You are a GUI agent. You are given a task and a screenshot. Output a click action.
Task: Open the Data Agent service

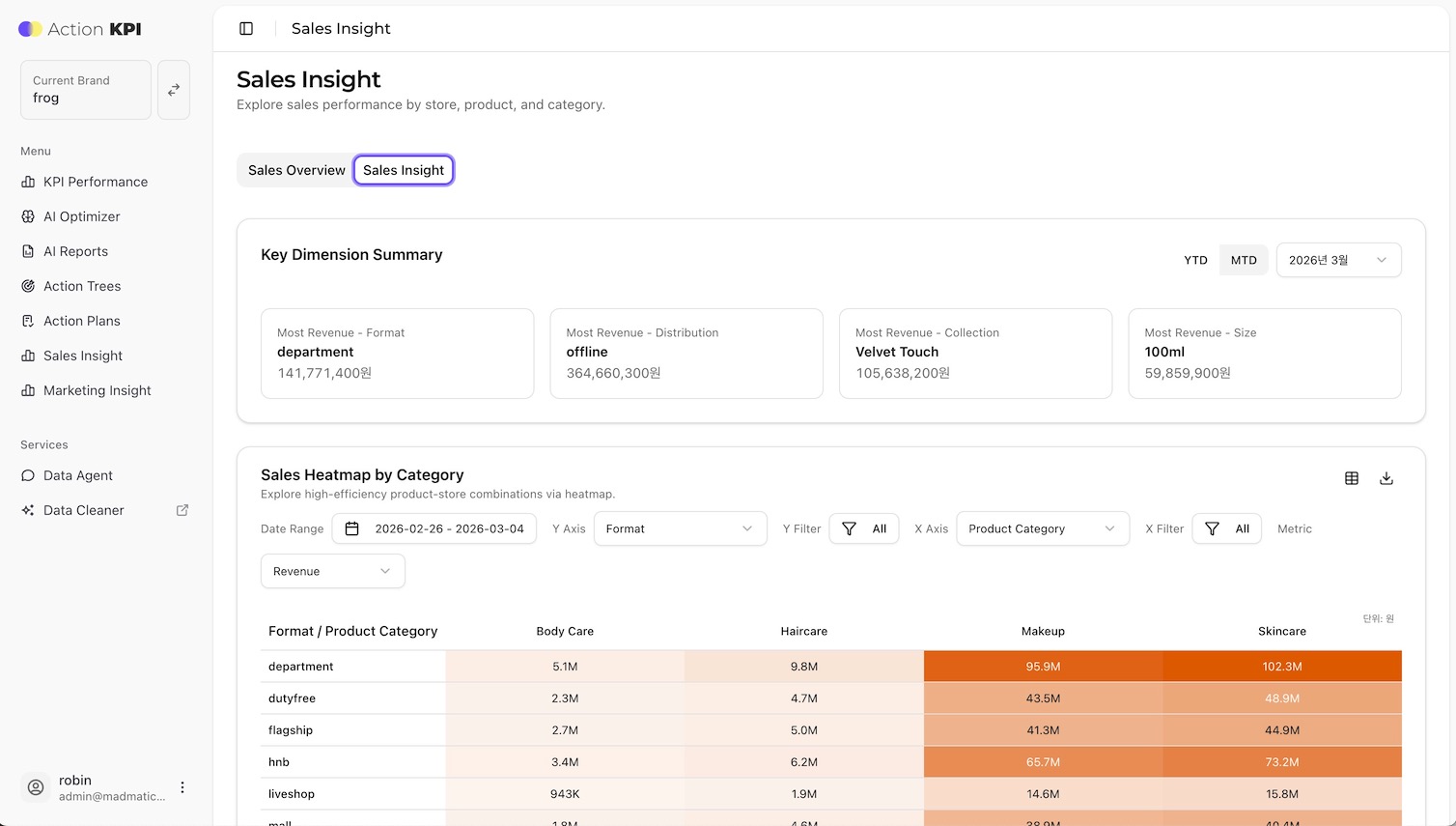tap(77, 475)
